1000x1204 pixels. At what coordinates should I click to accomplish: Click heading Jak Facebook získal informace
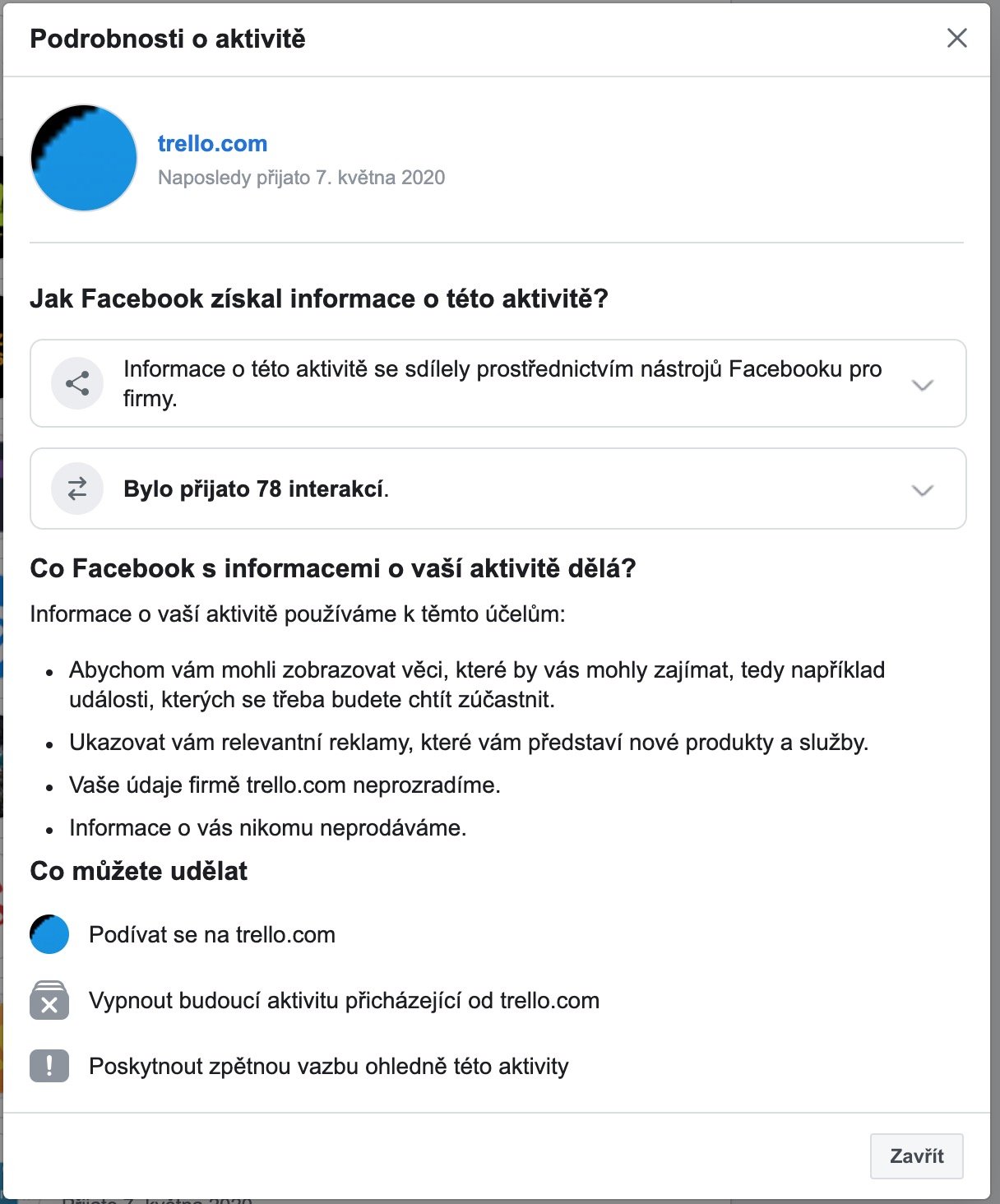coord(319,299)
